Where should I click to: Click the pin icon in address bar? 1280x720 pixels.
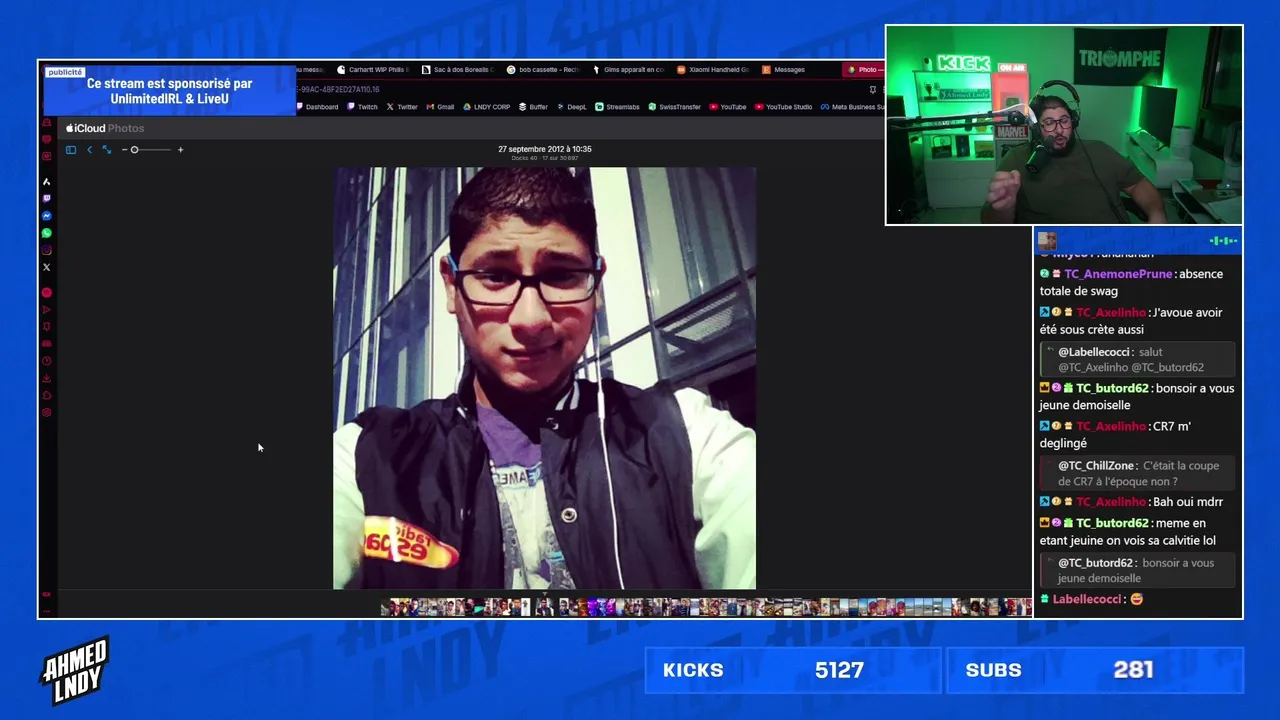tap(872, 89)
